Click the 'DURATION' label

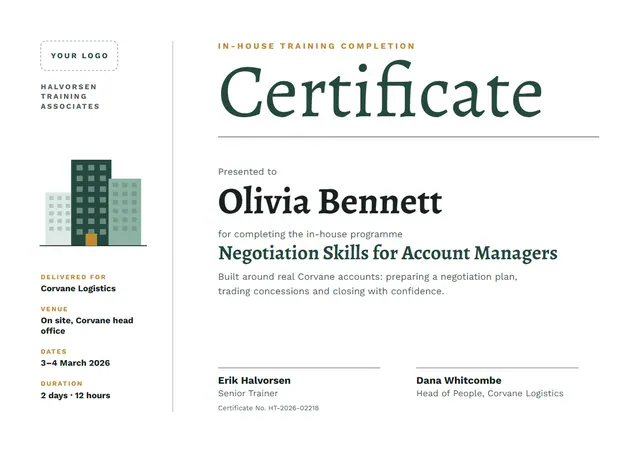pos(62,384)
